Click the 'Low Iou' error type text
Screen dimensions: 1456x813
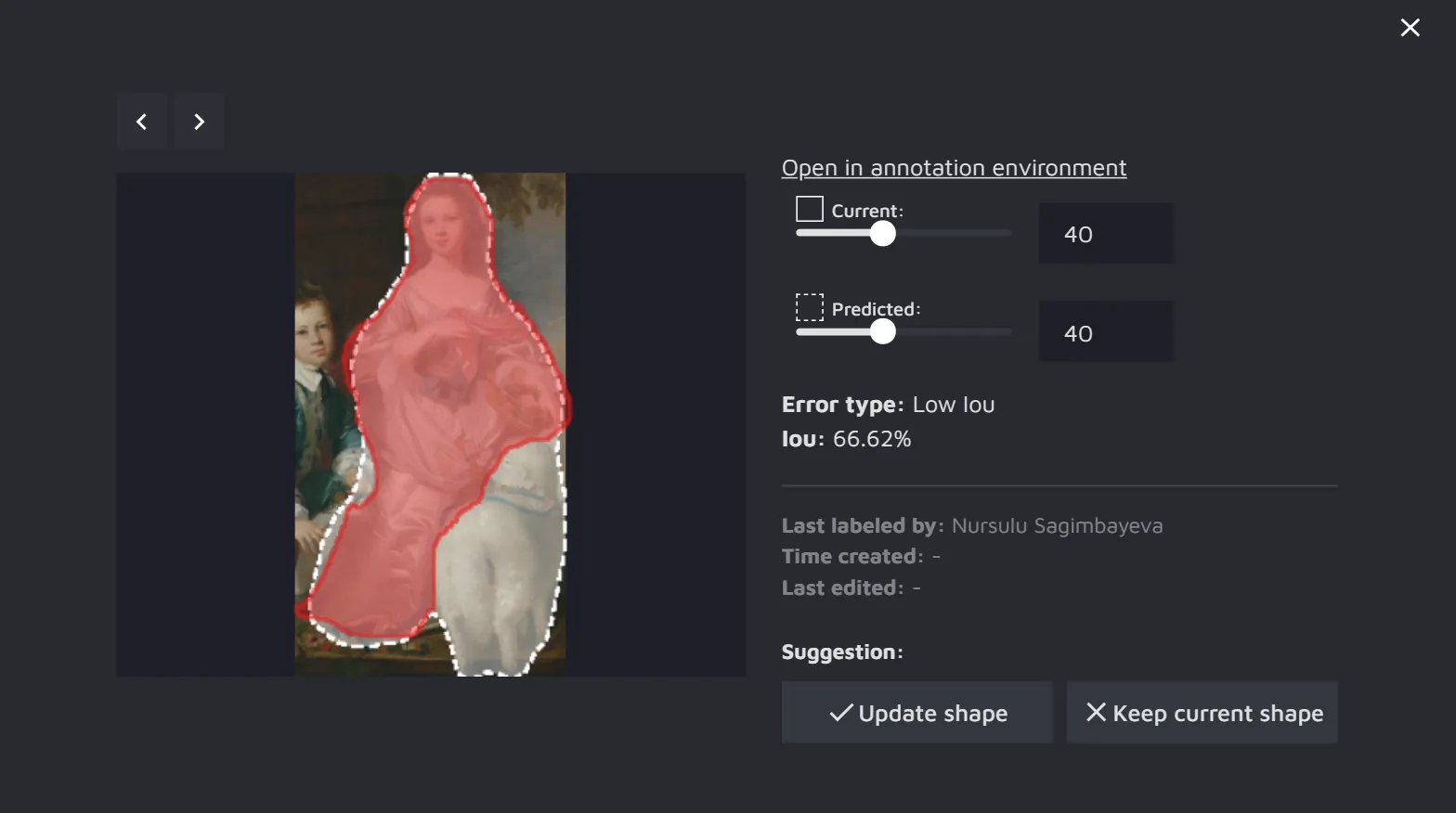point(953,405)
